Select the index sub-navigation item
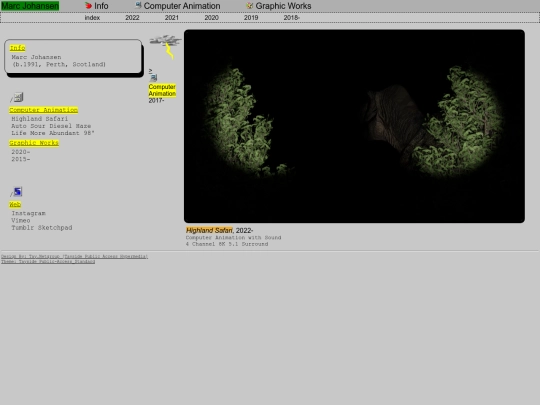 [92, 18]
